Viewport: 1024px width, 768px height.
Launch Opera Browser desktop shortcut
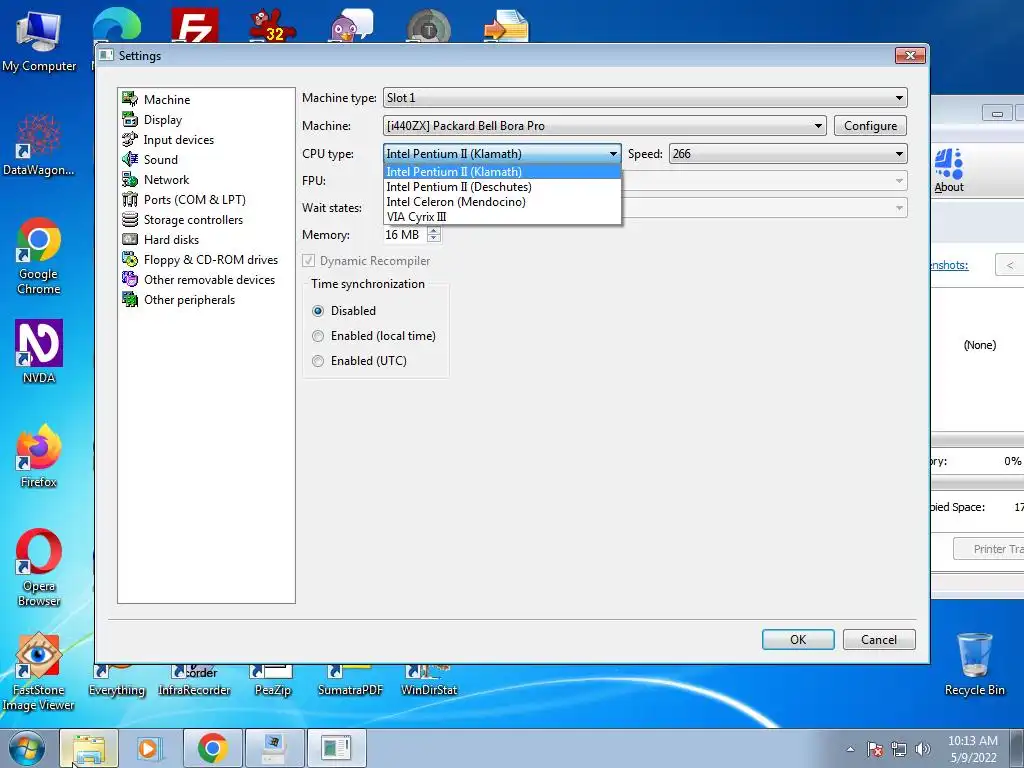click(39, 567)
